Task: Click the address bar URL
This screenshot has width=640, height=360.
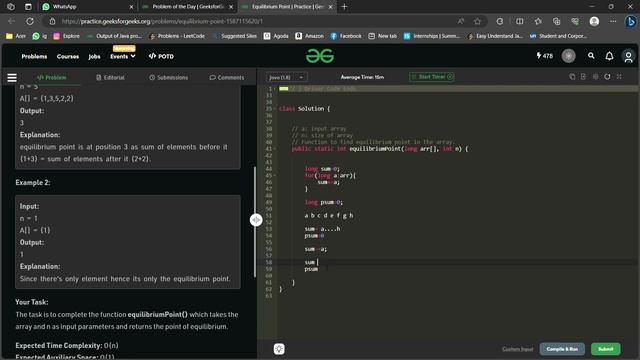Action: click(162, 21)
